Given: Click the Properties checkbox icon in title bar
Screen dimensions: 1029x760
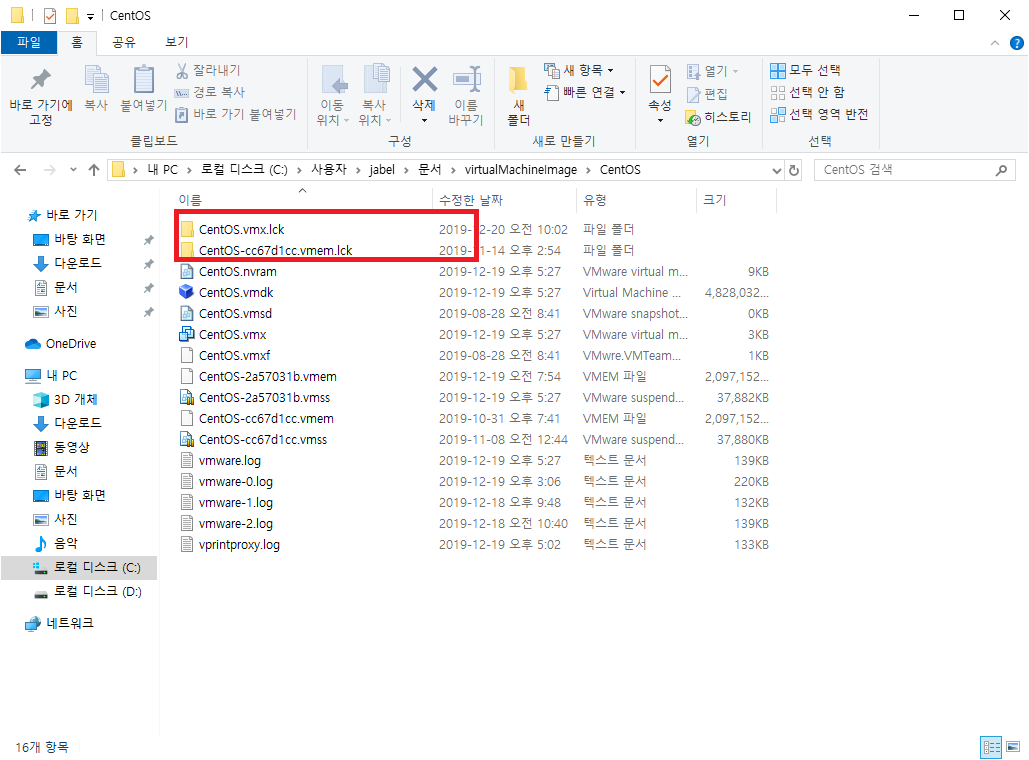Looking at the screenshot, I should click(50, 15).
